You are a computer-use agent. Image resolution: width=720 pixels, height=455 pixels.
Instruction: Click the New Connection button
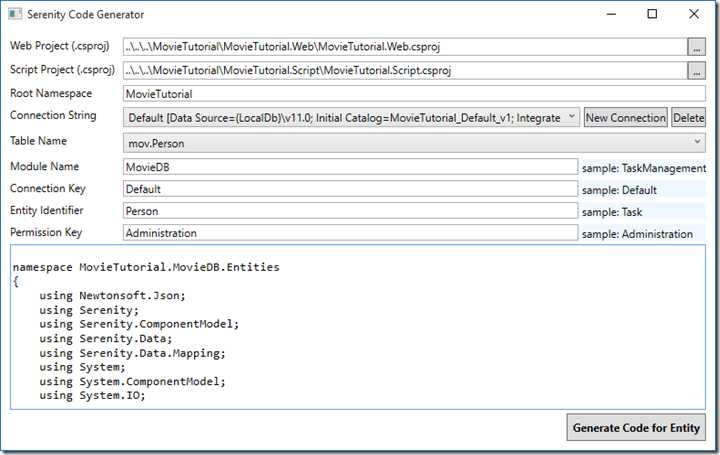point(625,118)
